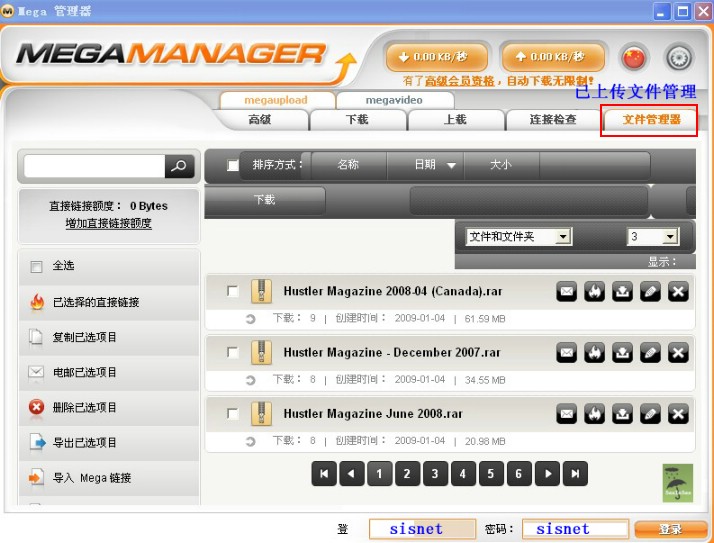Email the June 2008.rar file
714x543 pixels.
coord(566,414)
